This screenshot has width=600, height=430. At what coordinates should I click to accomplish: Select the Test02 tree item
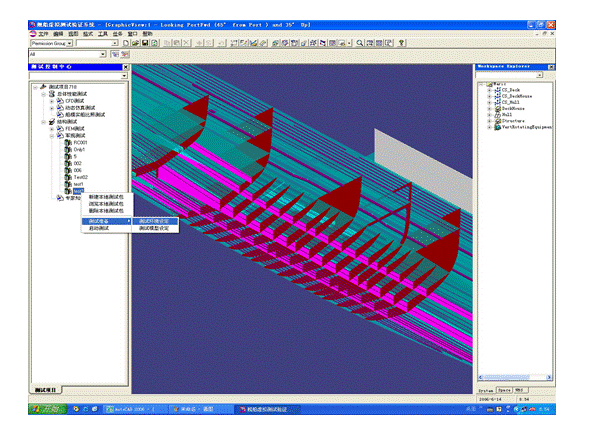click(x=80, y=177)
